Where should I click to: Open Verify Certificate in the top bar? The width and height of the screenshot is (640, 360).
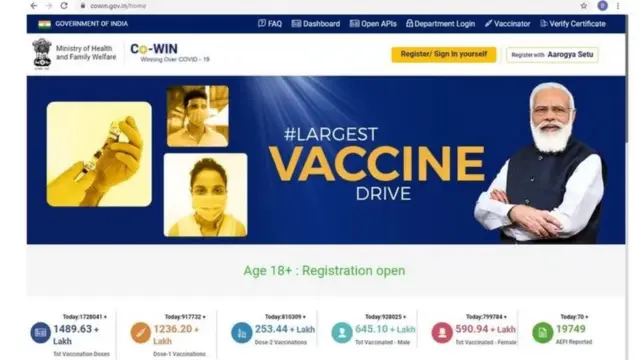point(573,24)
